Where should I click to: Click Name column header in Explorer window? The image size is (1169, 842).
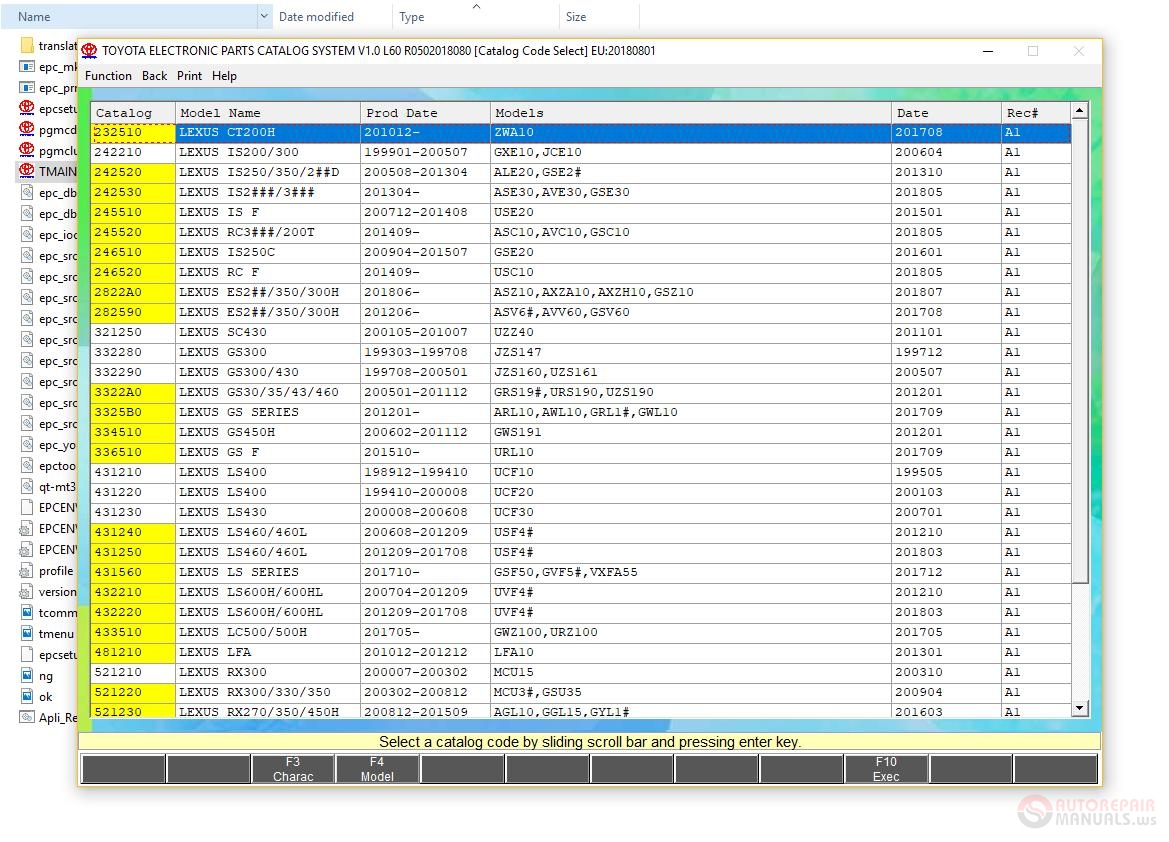pos(129,16)
